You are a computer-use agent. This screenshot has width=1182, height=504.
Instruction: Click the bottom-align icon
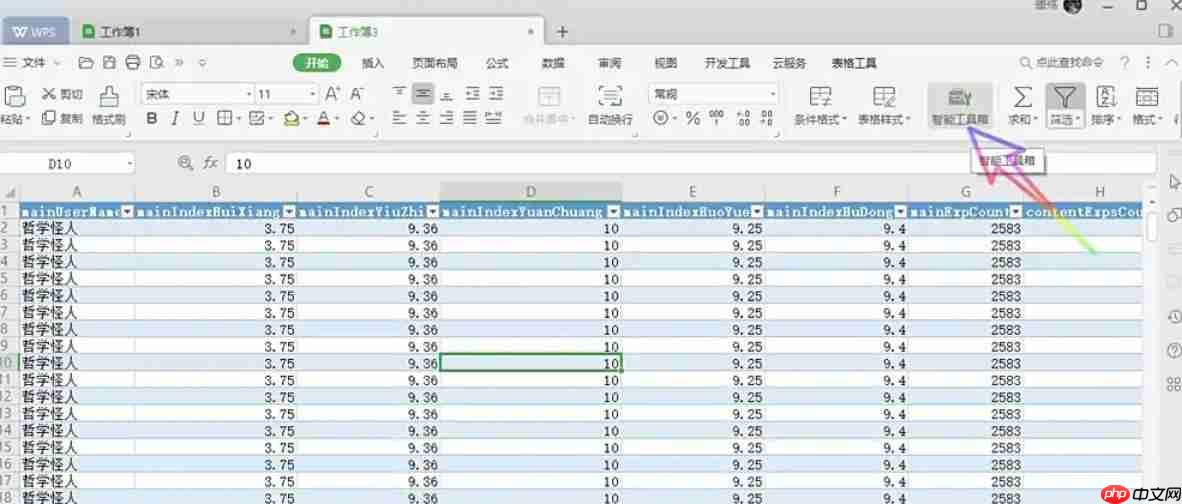point(447,93)
